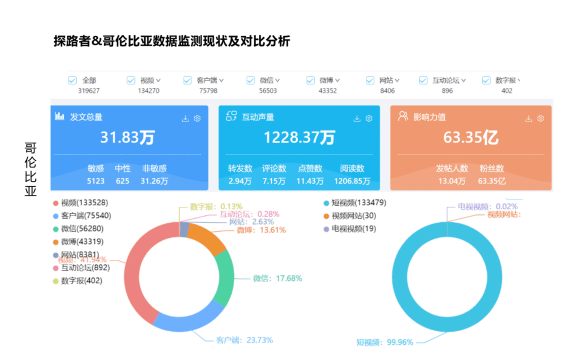The image size is (570, 360).
Task: Click the 转发数 2.94万 figure
Action: point(240,175)
